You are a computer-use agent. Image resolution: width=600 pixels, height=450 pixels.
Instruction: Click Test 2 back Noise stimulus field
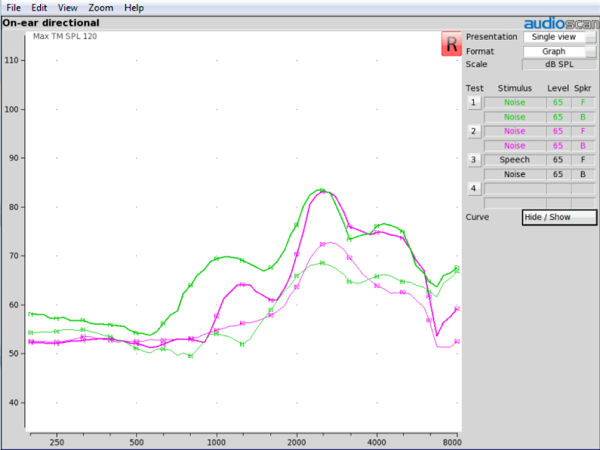[515, 146]
